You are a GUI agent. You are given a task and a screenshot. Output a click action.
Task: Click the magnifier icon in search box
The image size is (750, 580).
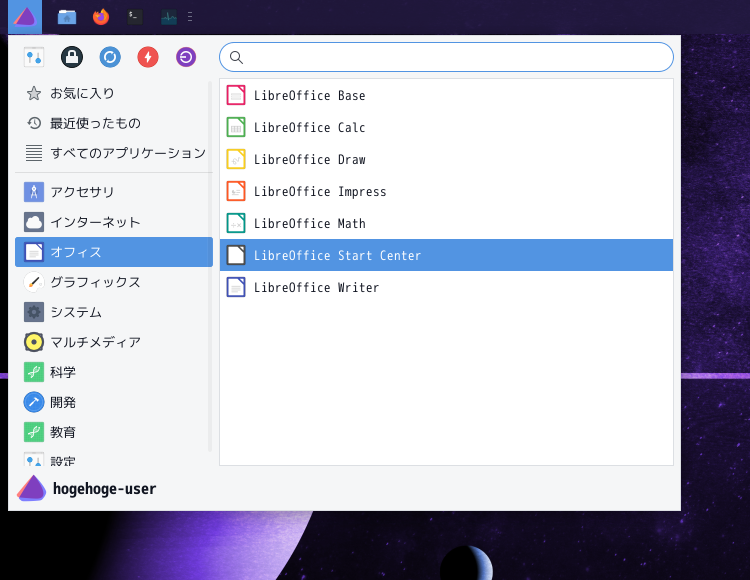[x=236, y=57]
